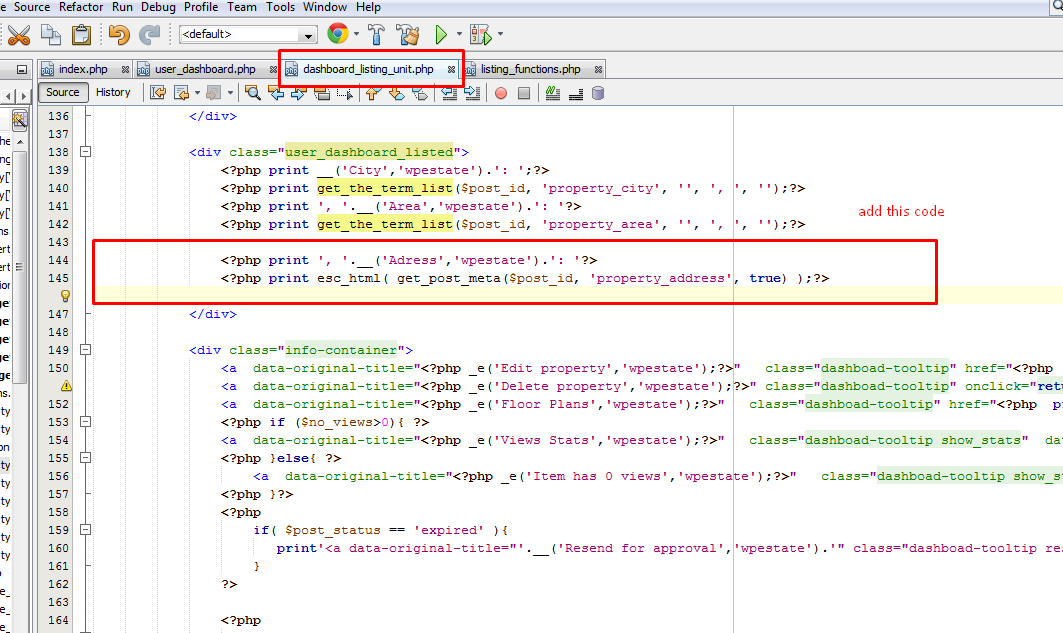This screenshot has height=633, width=1063.
Task: Toggle Source view of the editor
Action: coord(62,92)
